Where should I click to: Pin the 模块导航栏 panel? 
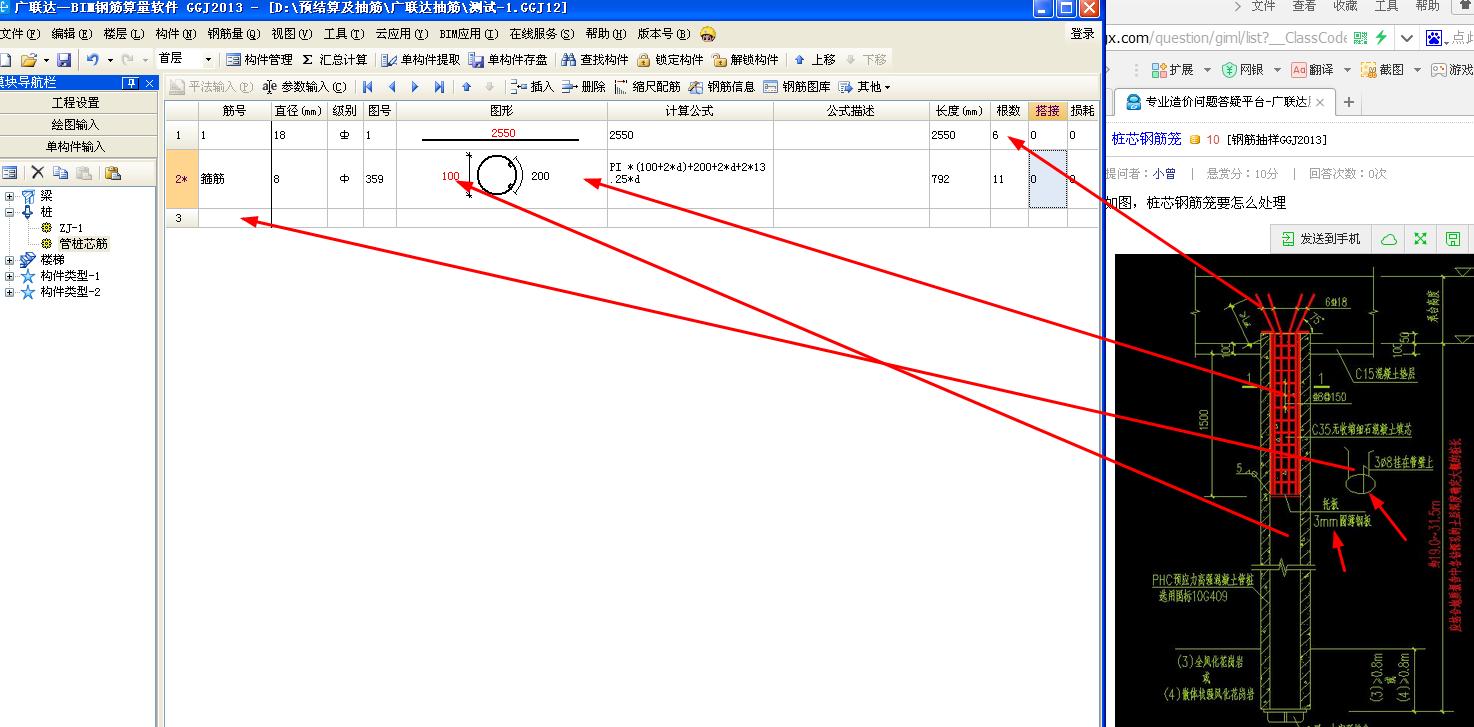(130, 83)
